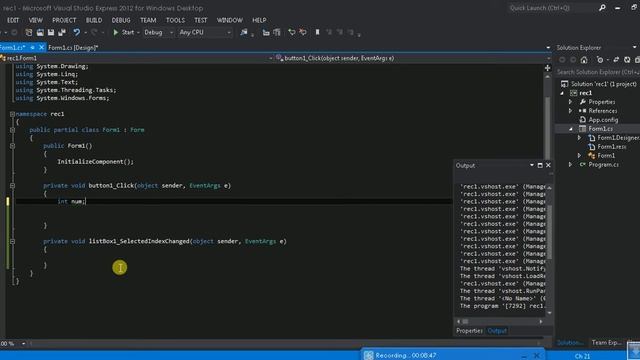Click the Search Solution Explorer field
The height and width of the screenshot is (360, 640).
(x=598, y=72)
